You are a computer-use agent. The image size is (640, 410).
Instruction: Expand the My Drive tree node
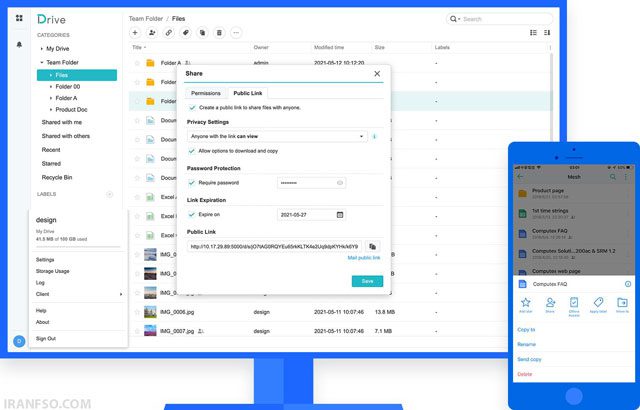[x=42, y=49]
